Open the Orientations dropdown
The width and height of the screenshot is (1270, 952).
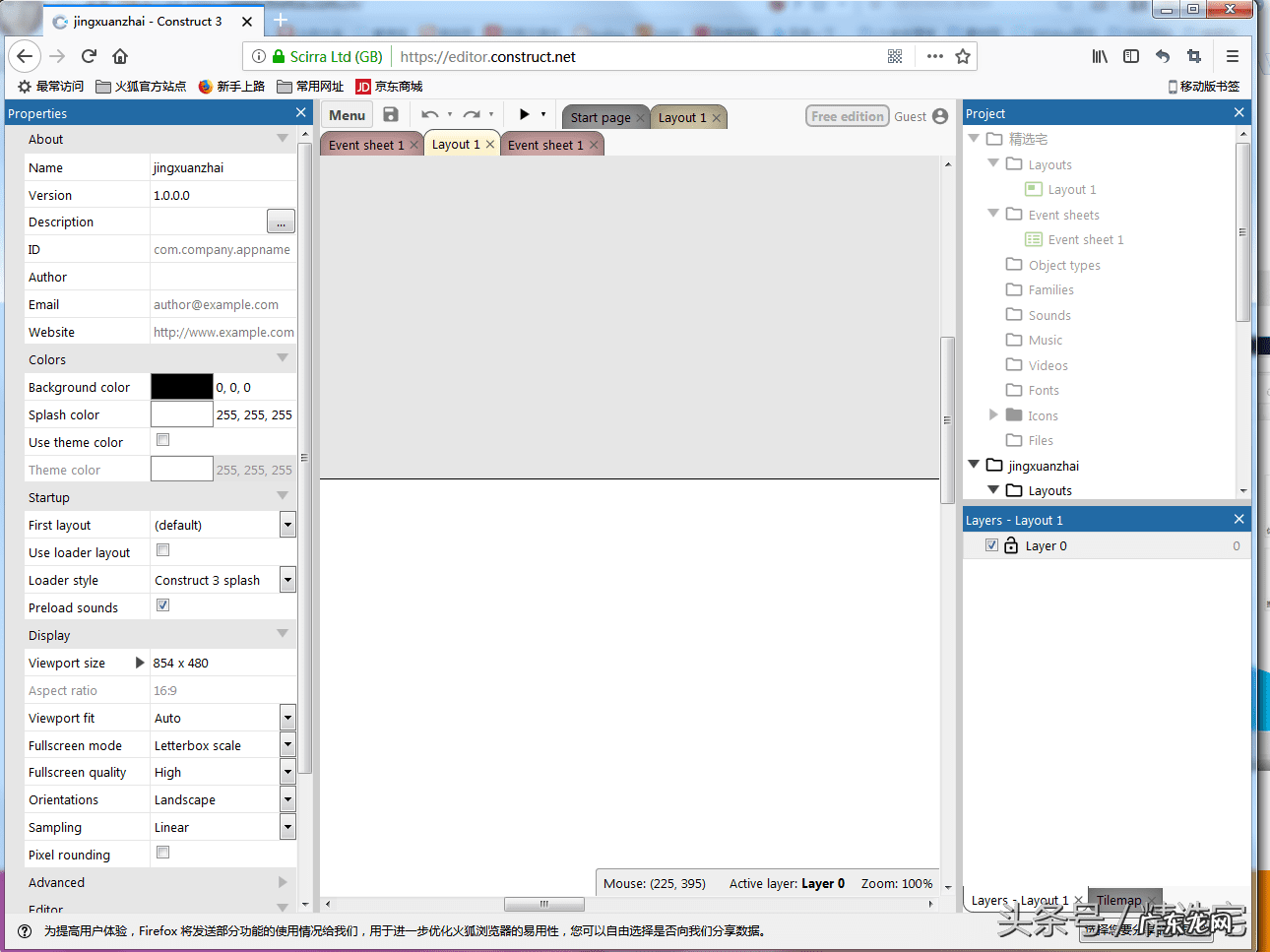[x=287, y=799]
